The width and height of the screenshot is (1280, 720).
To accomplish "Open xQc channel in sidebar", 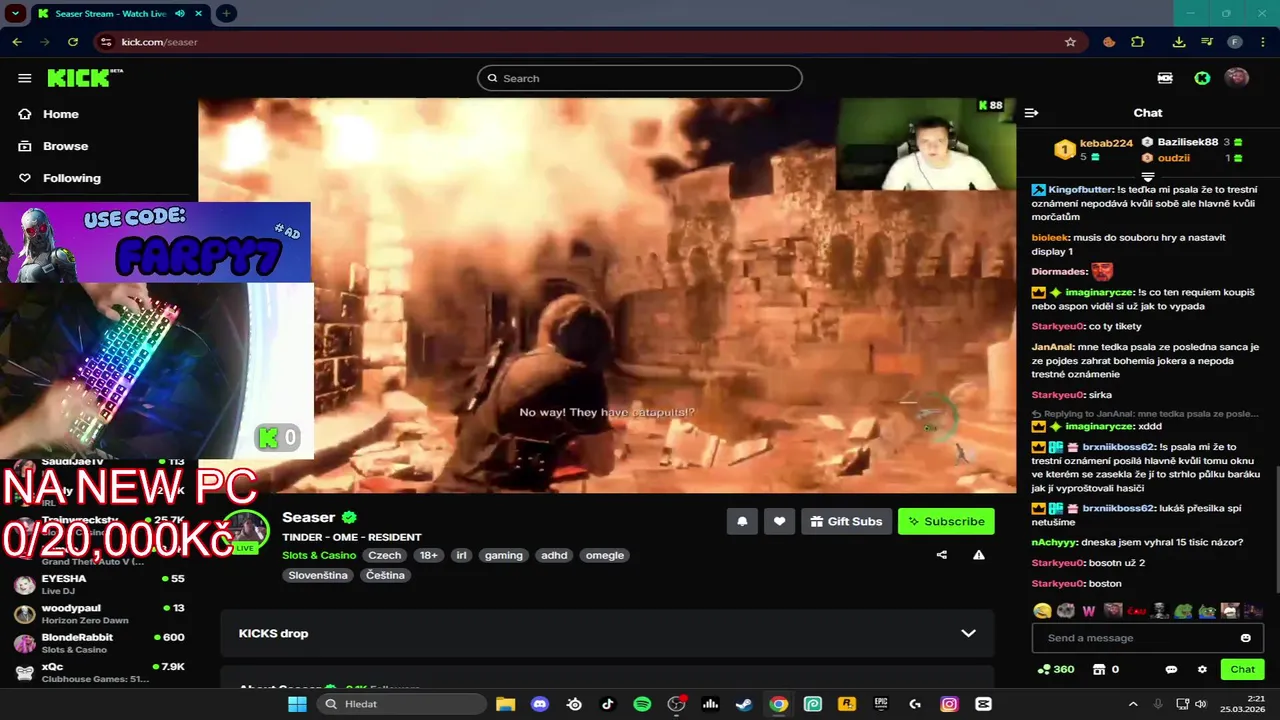I will [98, 672].
